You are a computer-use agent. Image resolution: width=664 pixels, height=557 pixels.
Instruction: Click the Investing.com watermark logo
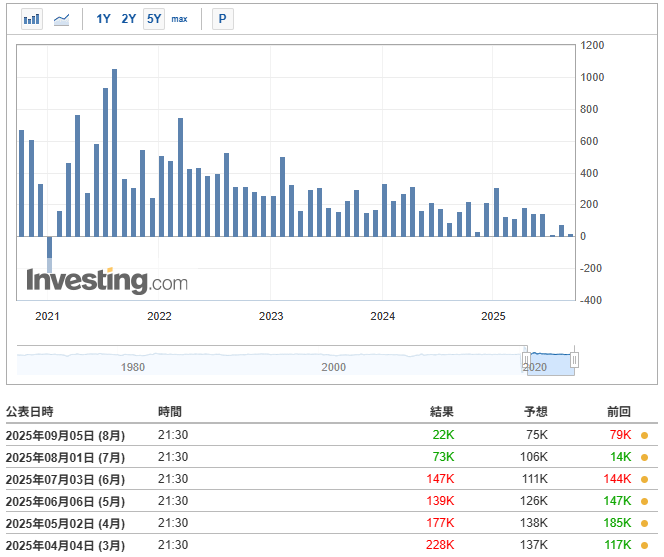107,281
